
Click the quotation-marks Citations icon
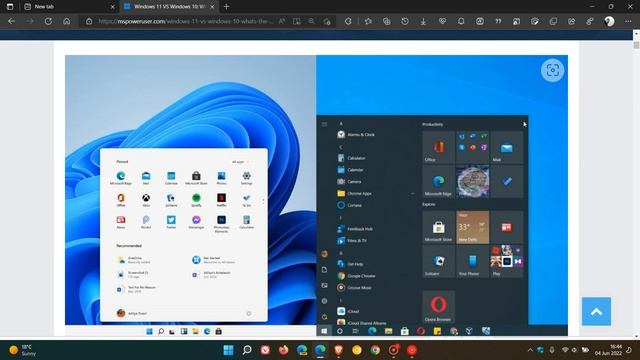click(x=498, y=21)
